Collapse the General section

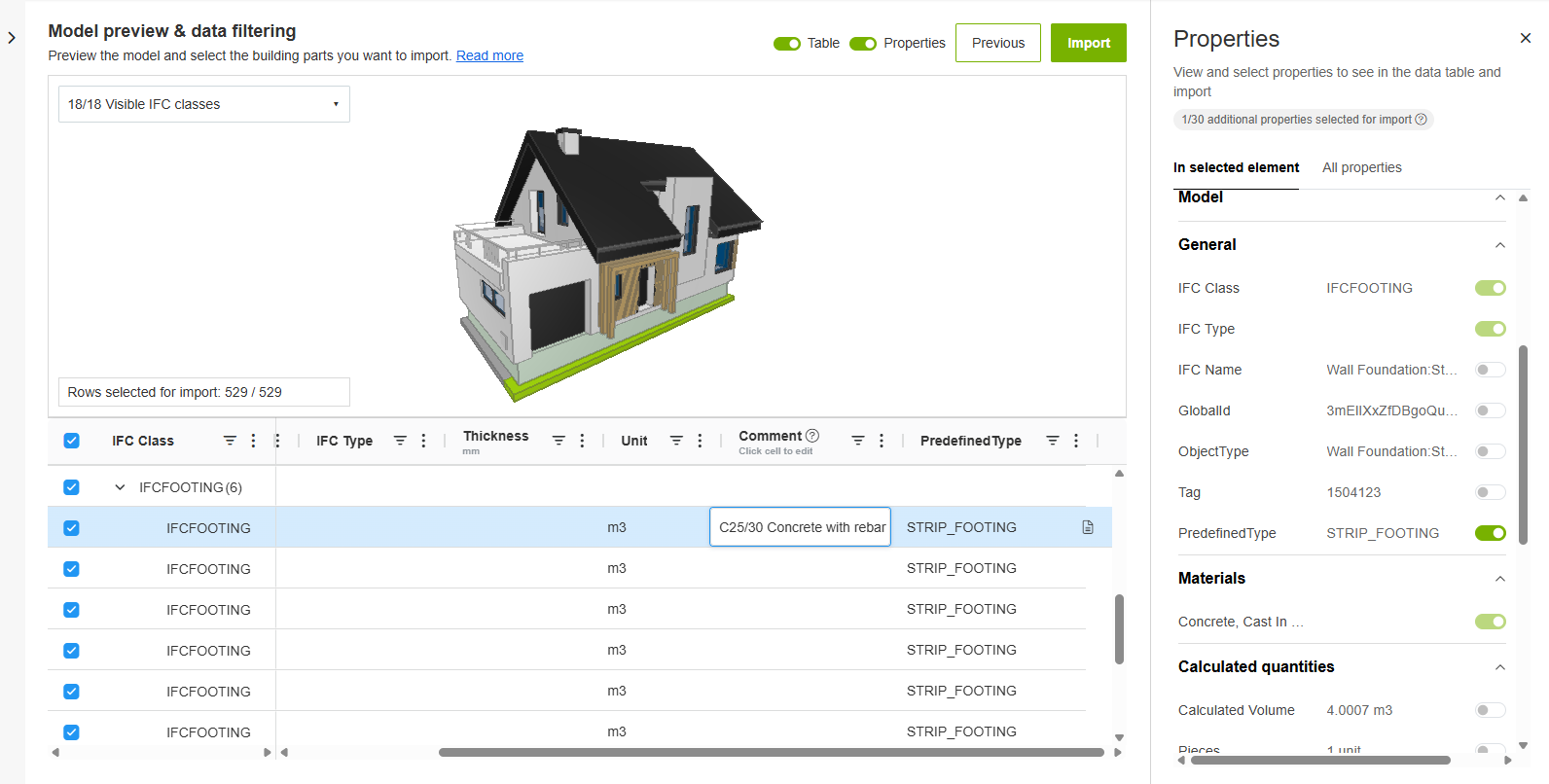click(x=1500, y=245)
